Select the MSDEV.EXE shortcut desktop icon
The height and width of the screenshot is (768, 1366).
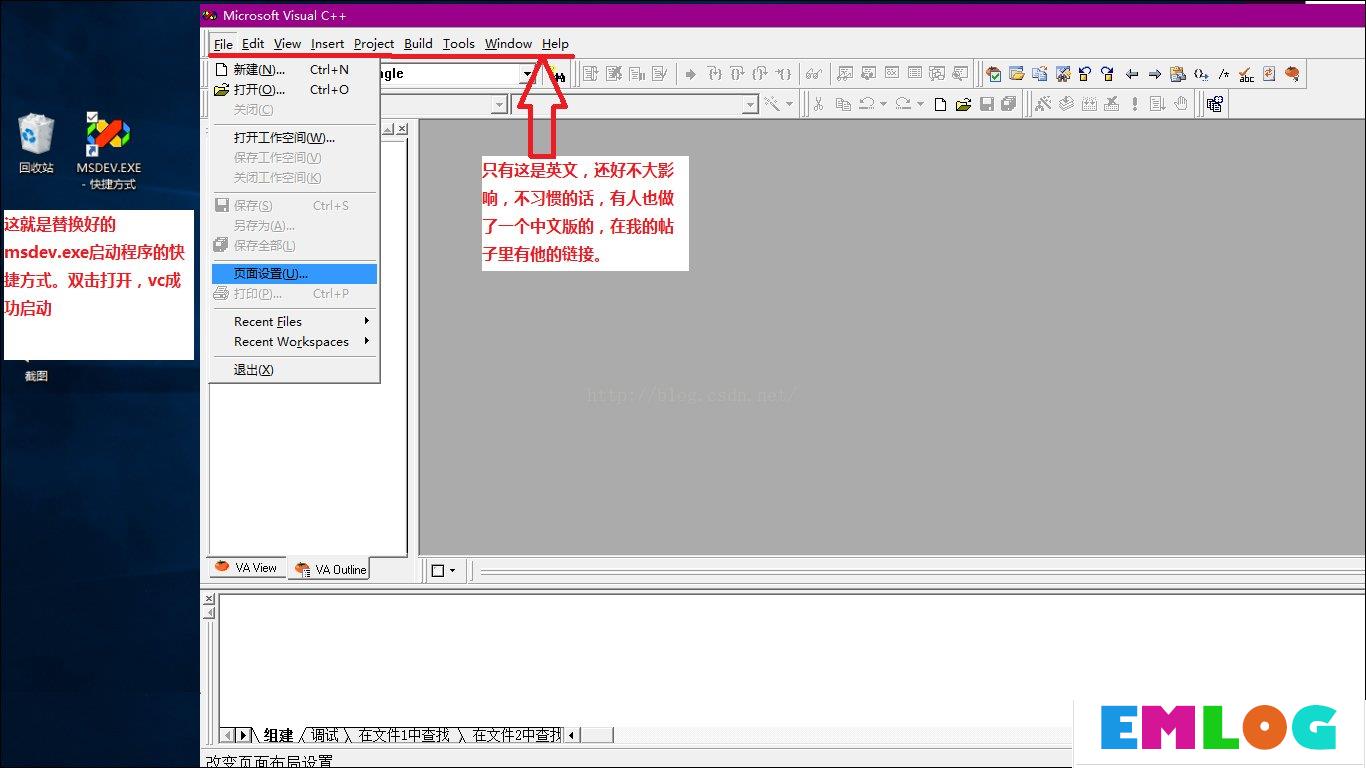pyautogui.click(x=108, y=151)
